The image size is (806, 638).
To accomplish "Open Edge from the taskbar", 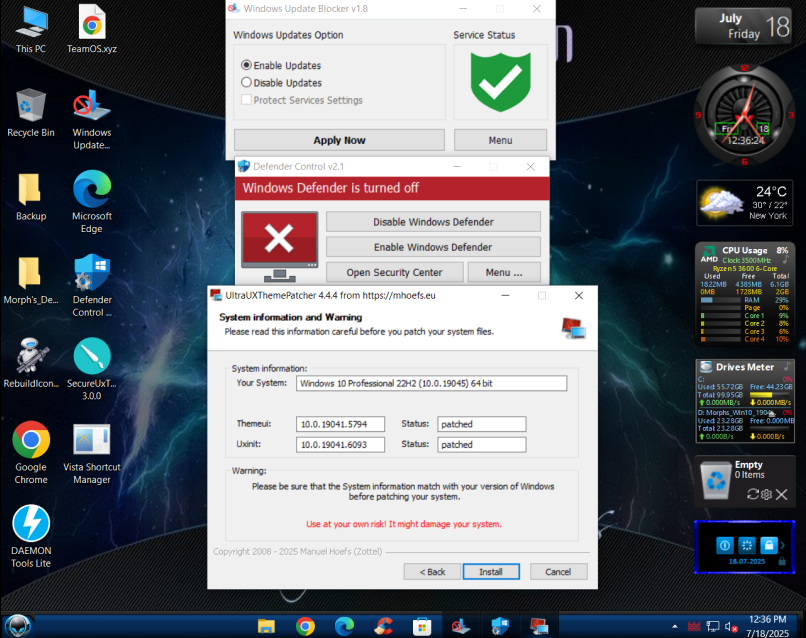I will [x=344, y=626].
